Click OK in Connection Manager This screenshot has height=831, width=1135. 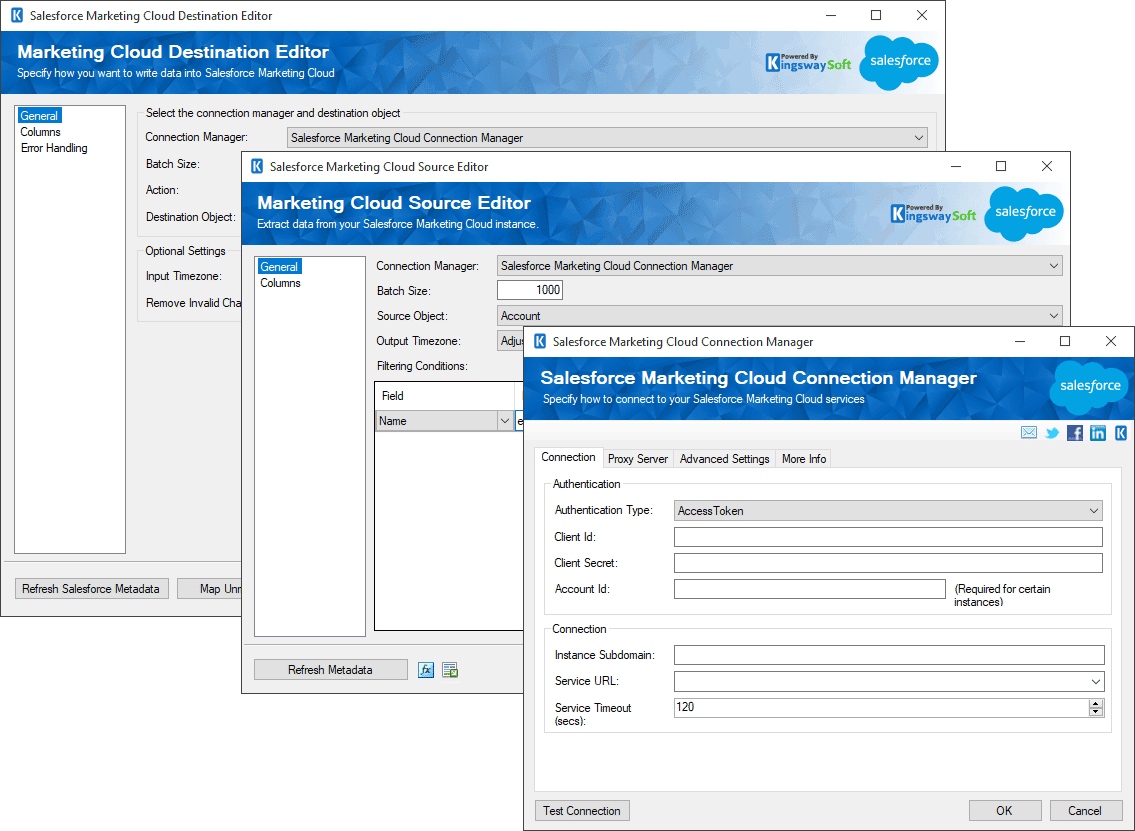tap(1005, 811)
